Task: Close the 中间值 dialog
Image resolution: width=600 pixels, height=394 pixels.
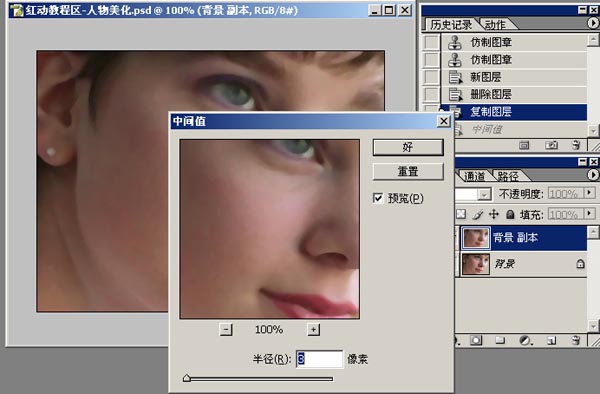Action: [x=443, y=121]
